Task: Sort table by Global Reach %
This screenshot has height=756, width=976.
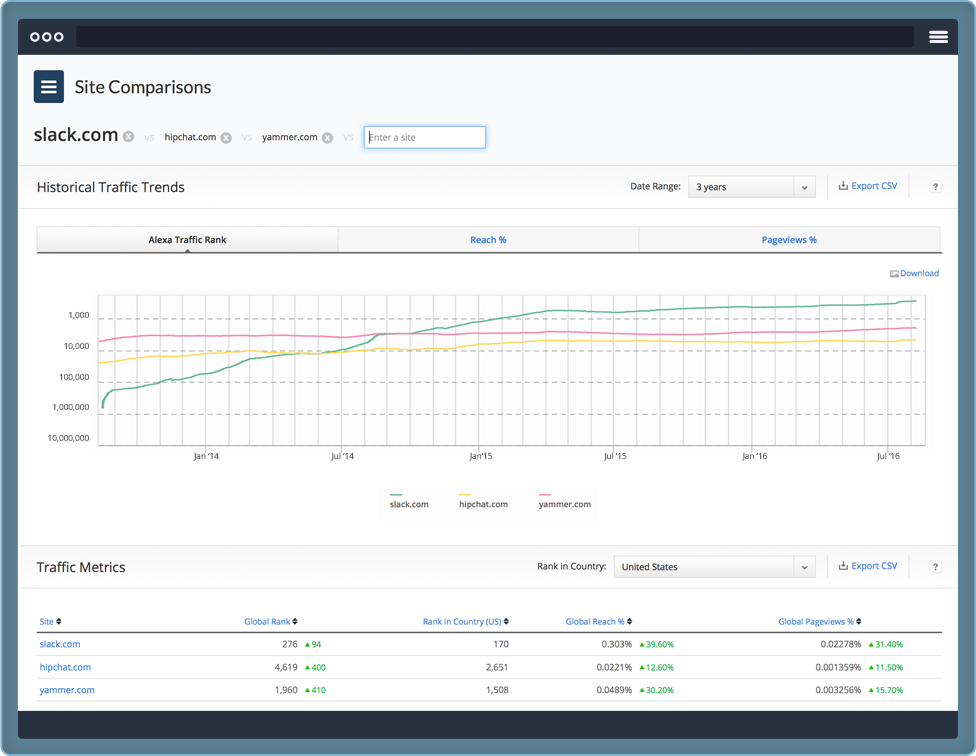Action: coord(599,622)
